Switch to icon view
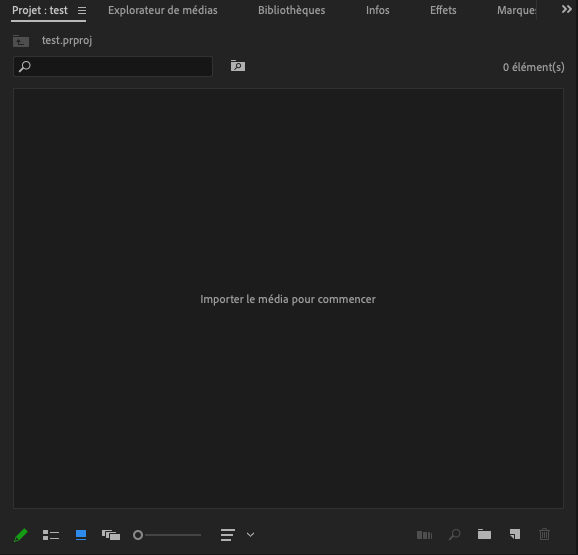The height and width of the screenshot is (555, 578). click(x=81, y=535)
